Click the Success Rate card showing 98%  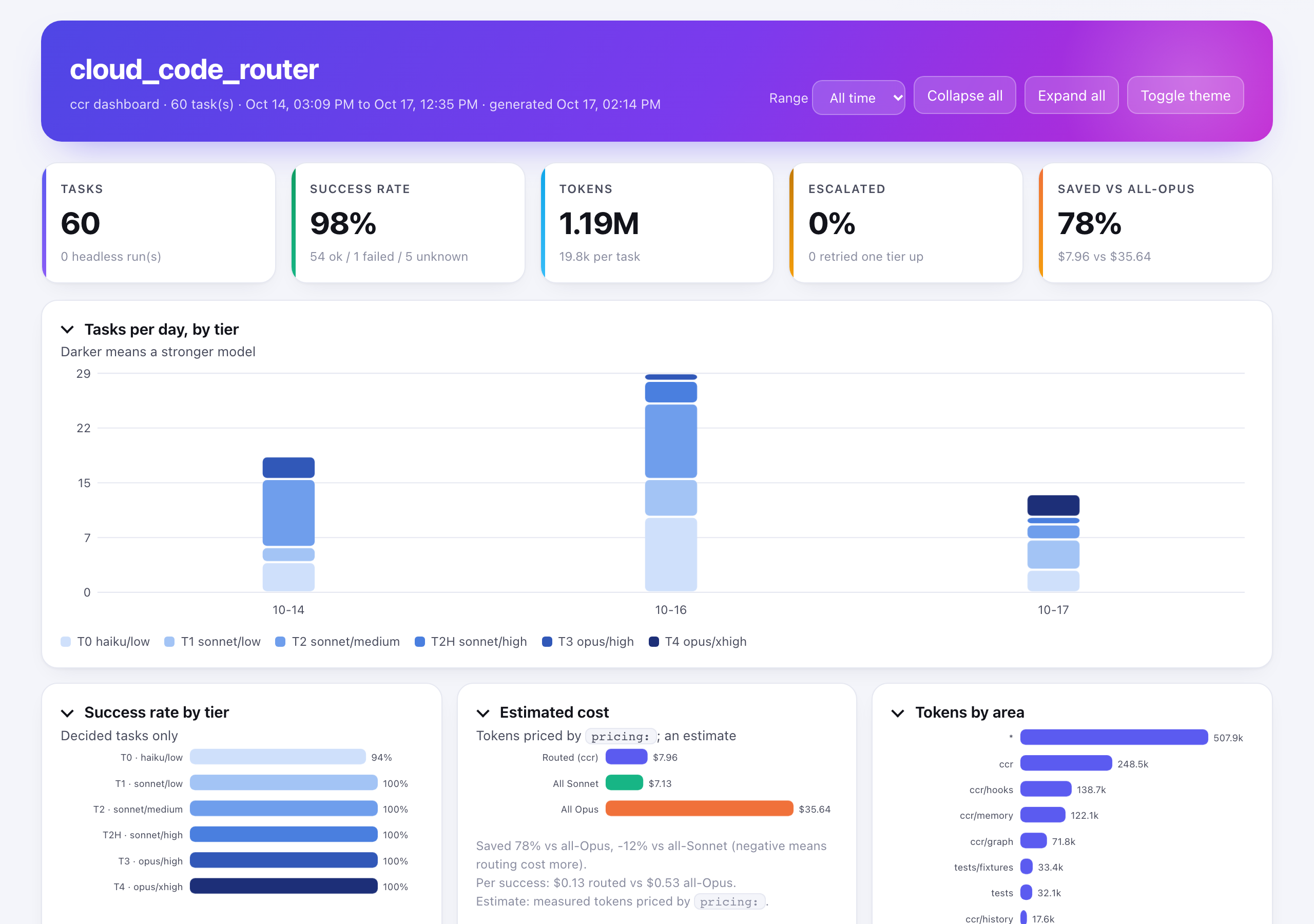[x=408, y=223]
